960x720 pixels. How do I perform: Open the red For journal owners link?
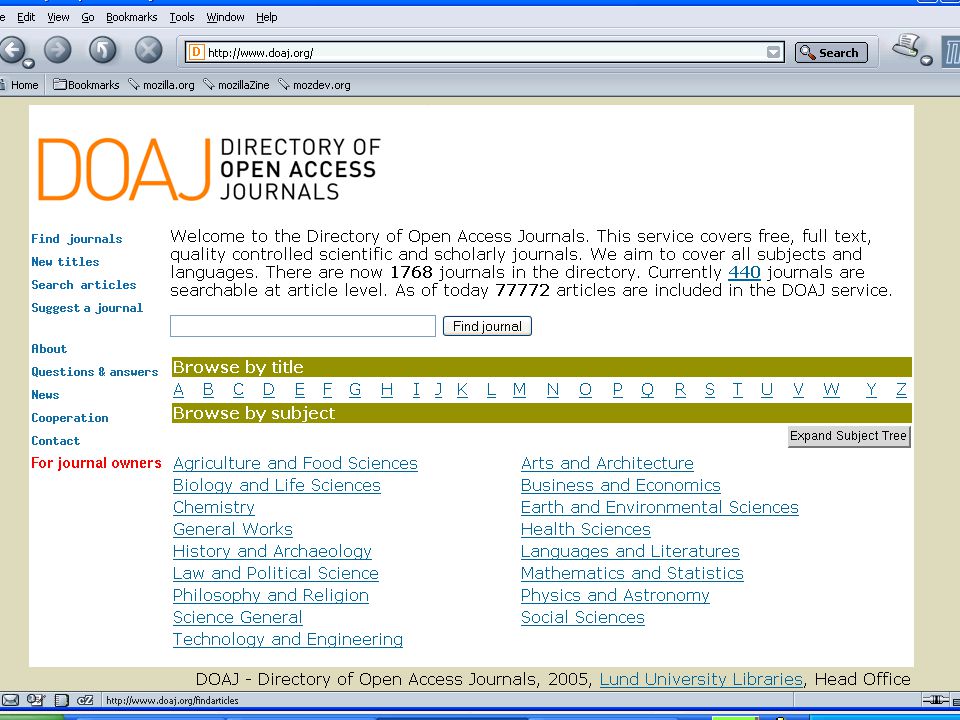96,463
